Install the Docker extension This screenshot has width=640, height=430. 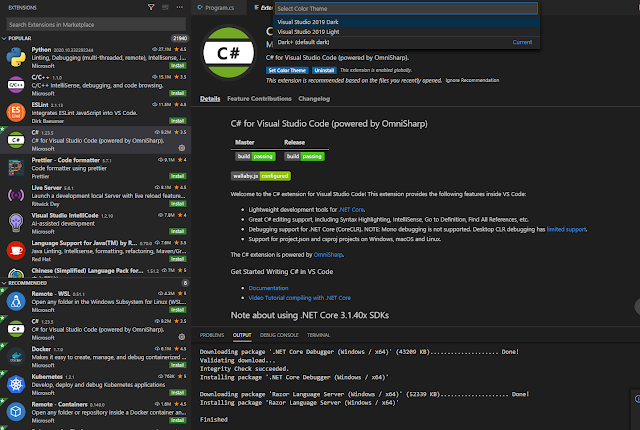point(178,365)
